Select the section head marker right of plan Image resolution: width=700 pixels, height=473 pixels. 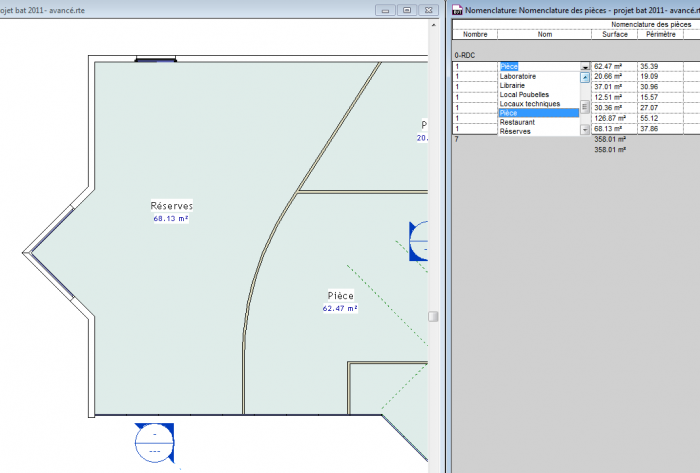click(x=419, y=240)
